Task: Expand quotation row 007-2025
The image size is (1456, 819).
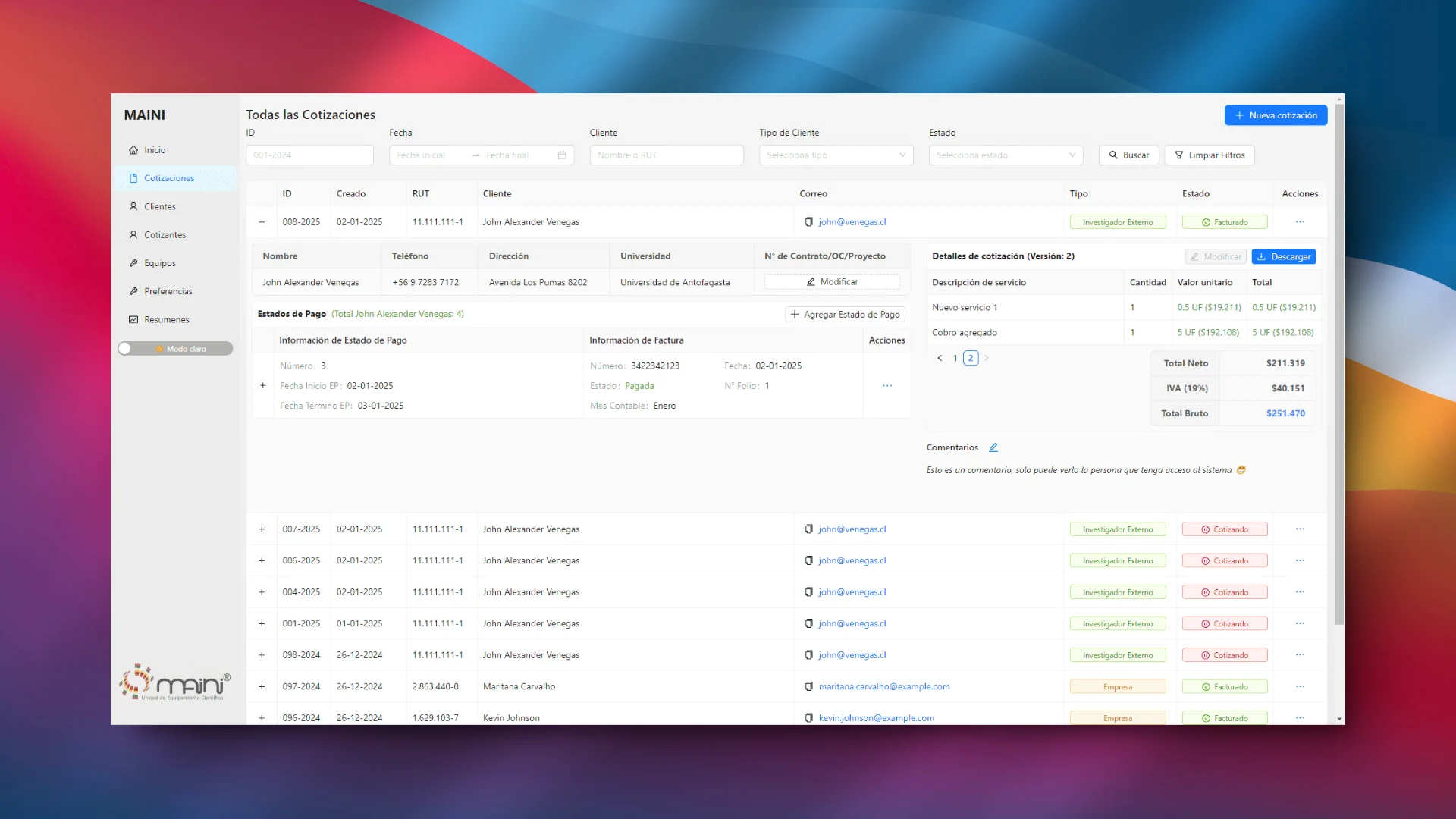Action: coord(262,529)
